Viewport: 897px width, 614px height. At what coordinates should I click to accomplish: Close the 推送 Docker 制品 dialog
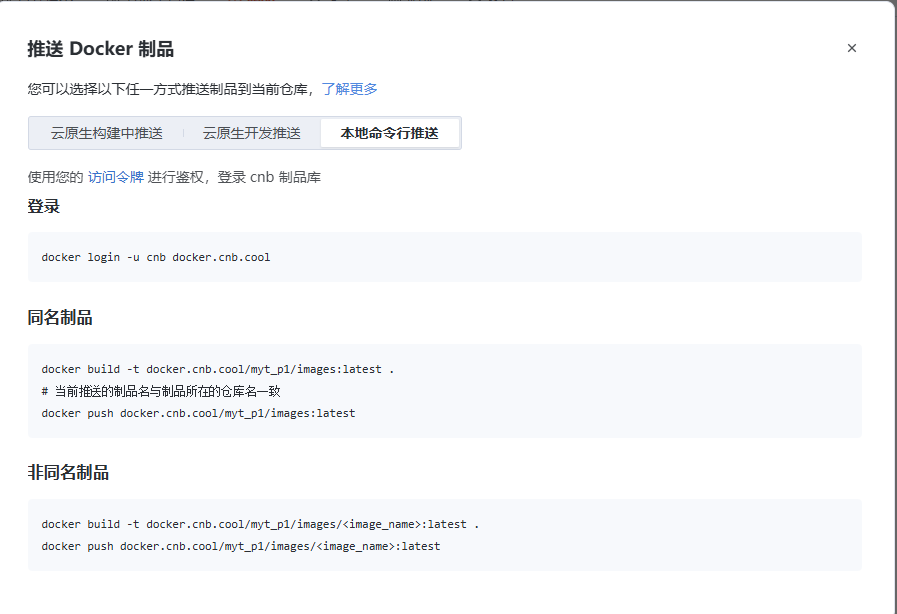[x=852, y=48]
